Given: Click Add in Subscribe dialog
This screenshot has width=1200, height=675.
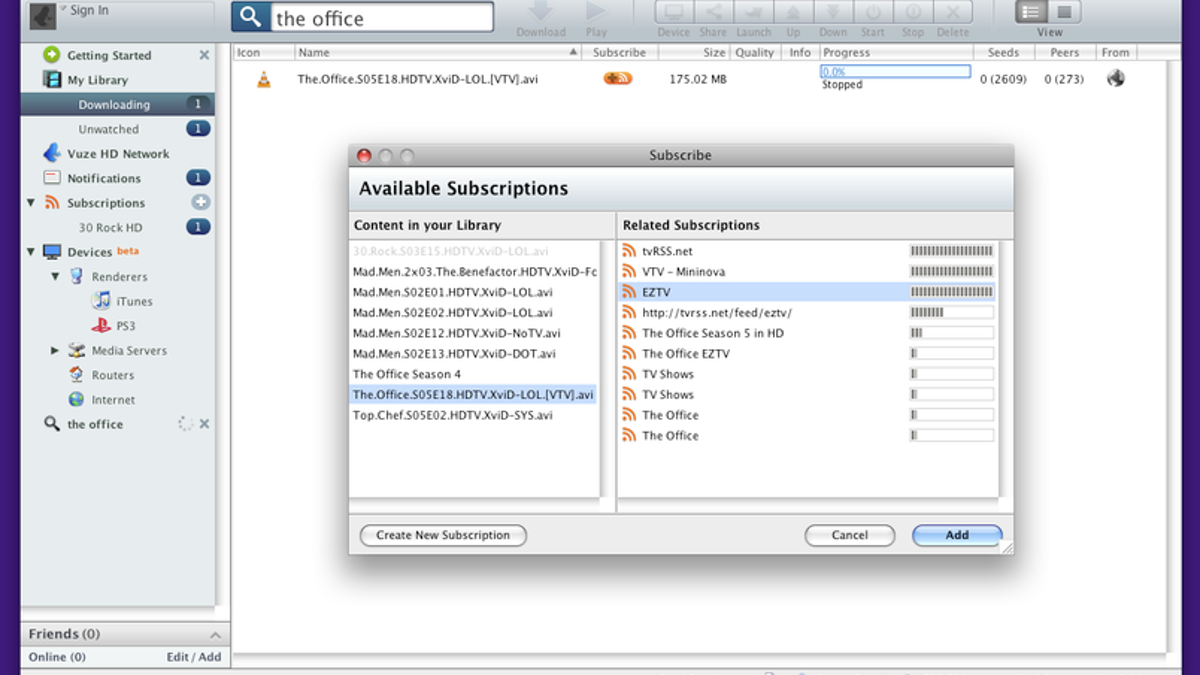Looking at the screenshot, I should coord(957,536).
